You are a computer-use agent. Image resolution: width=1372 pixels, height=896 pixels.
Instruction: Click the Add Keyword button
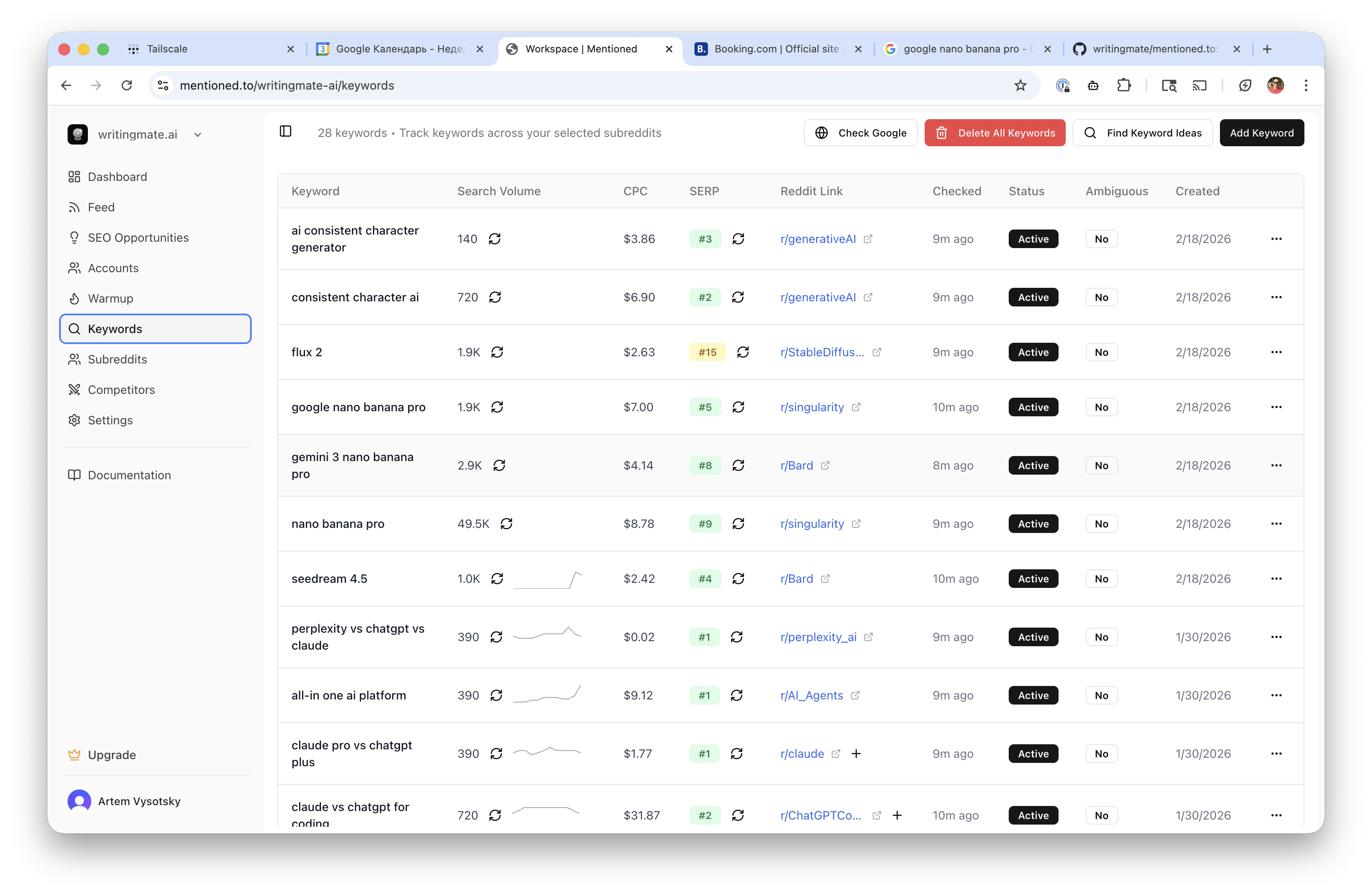[1262, 133]
